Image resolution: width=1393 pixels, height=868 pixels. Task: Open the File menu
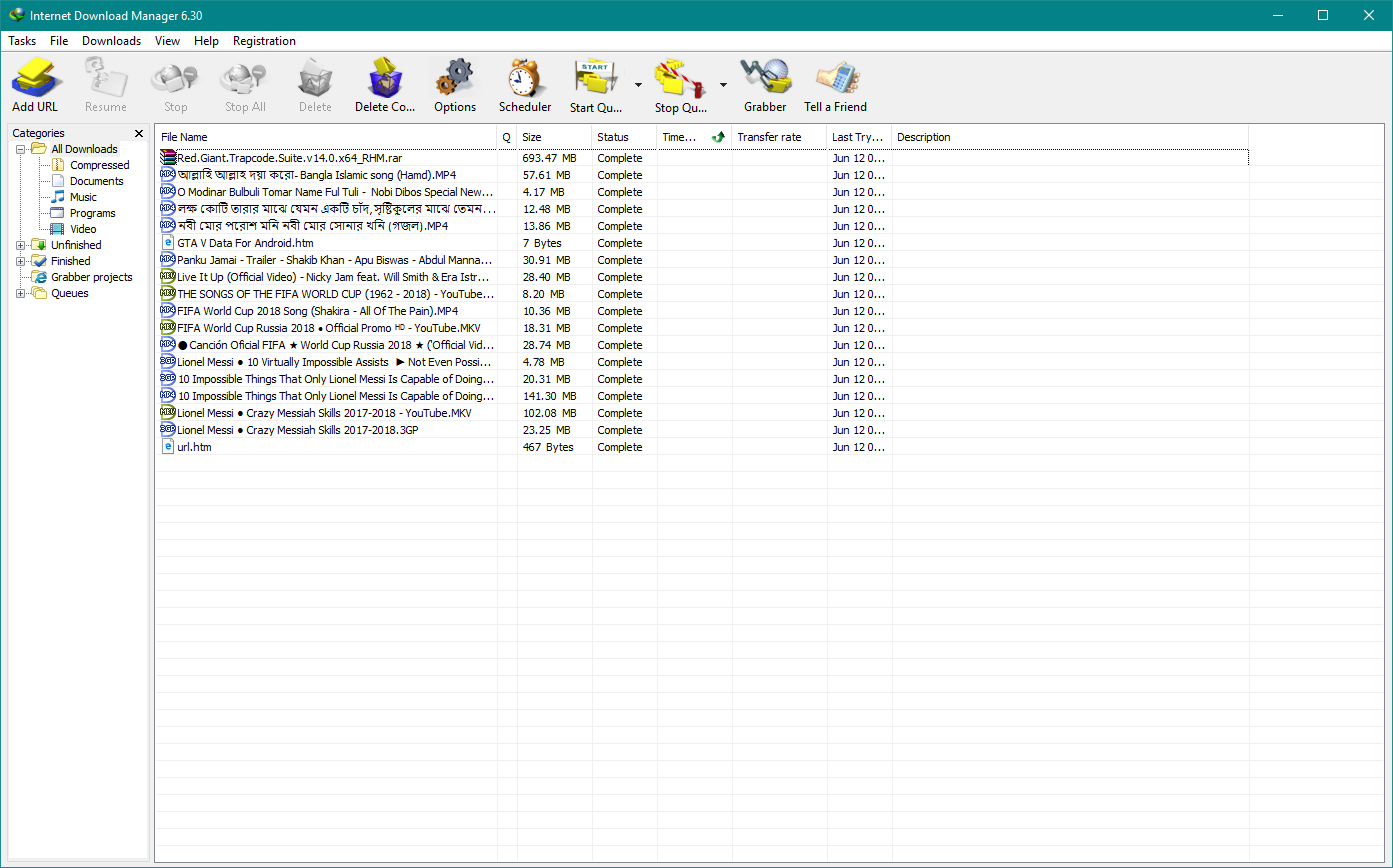[59, 41]
